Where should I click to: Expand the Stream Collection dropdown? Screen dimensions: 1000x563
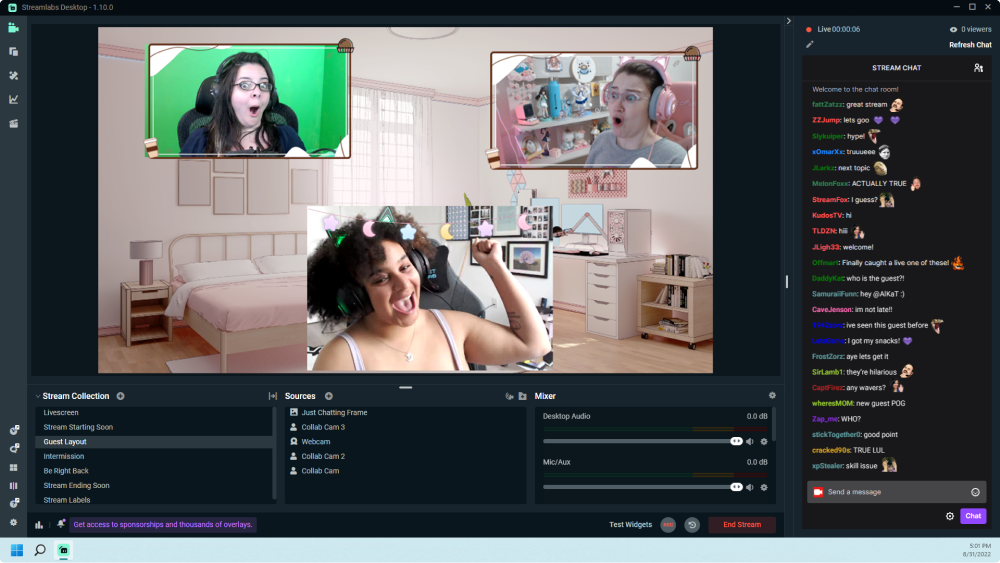tap(38, 396)
